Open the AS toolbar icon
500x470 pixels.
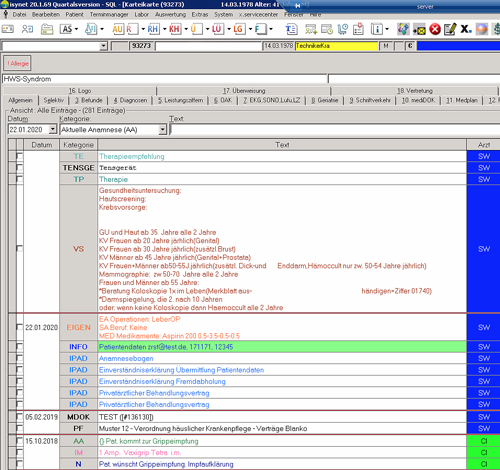click(x=67, y=29)
